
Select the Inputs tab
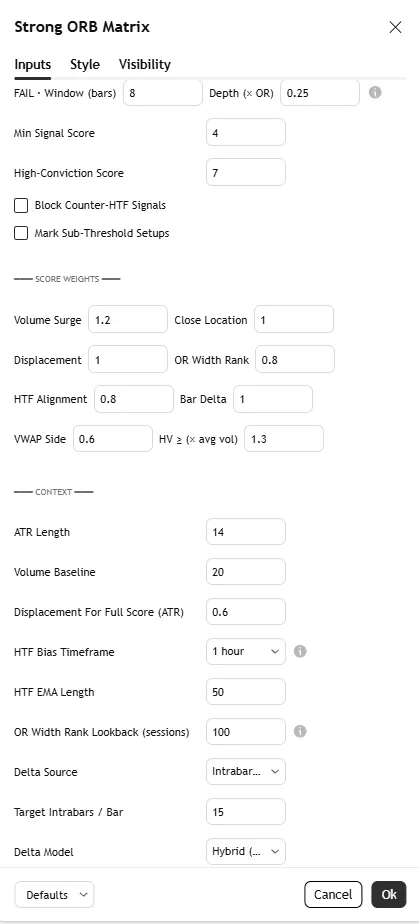click(32, 64)
